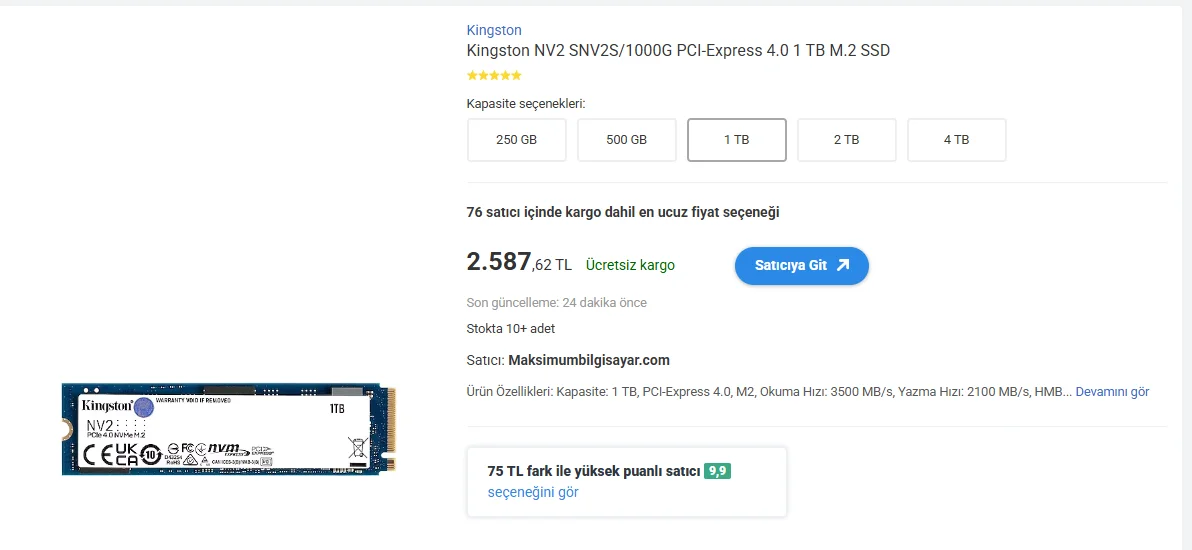The image size is (1192, 550).
Task: Click the 76 satıcı cheapest price heading
Action: pos(623,212)
